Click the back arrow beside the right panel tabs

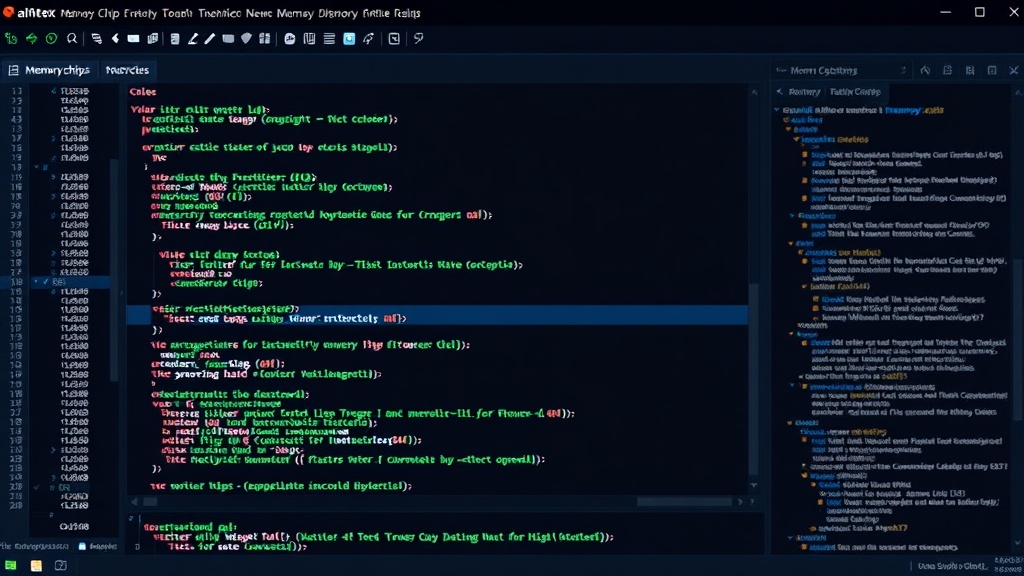point(779,92)
